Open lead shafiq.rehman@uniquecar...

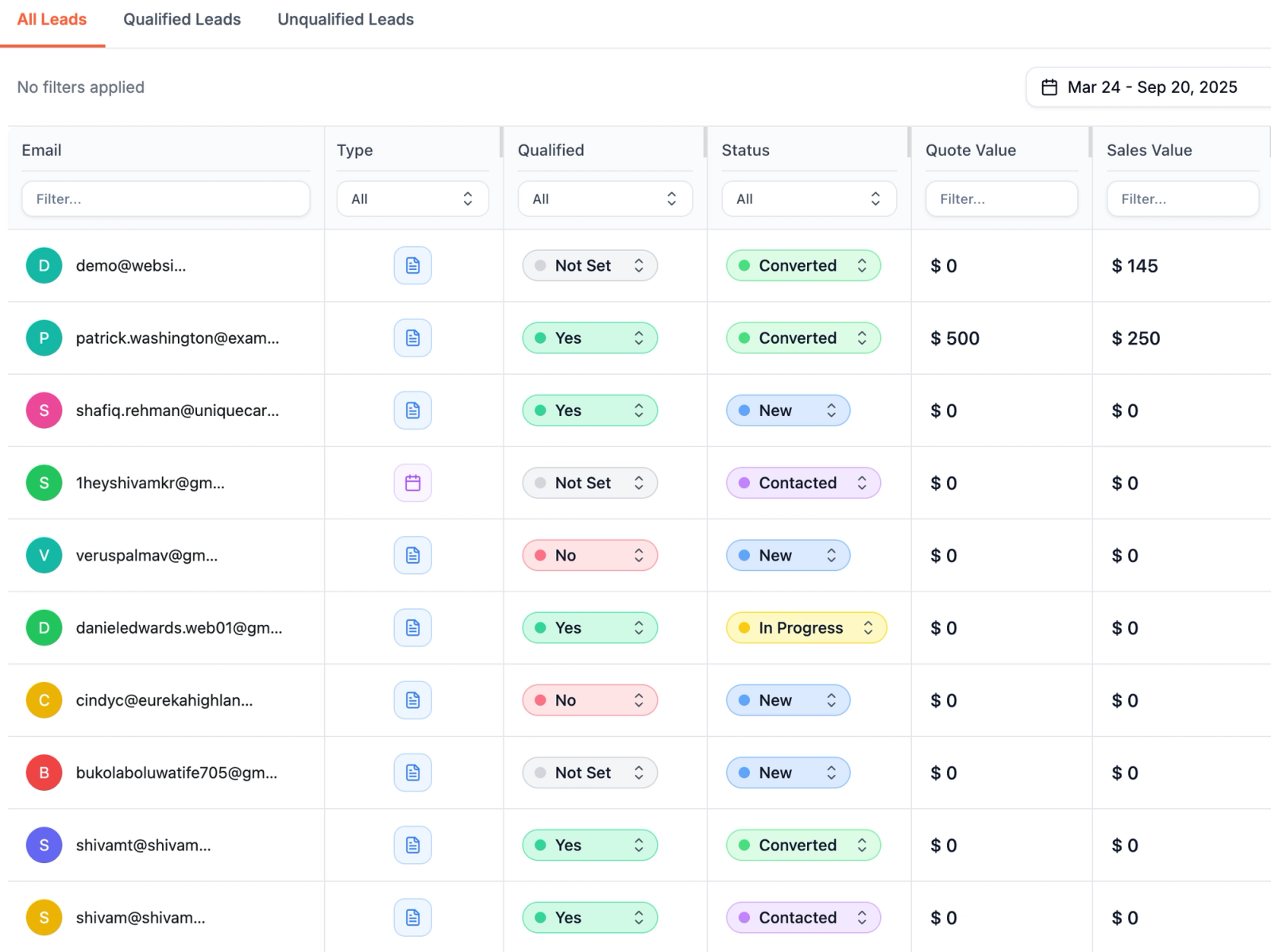177,410
